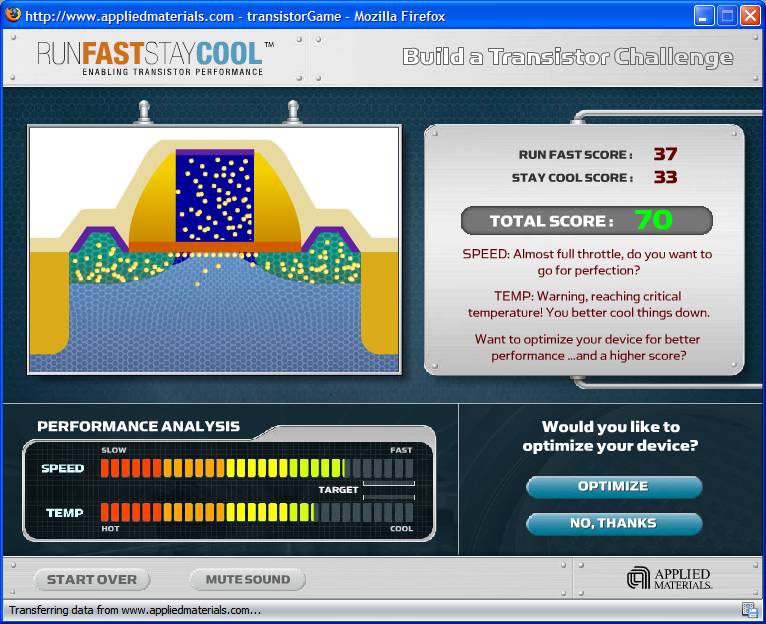Click the Applied Materials logo
The height and width of the screenshot is (624, 766).
pos(669,578)
